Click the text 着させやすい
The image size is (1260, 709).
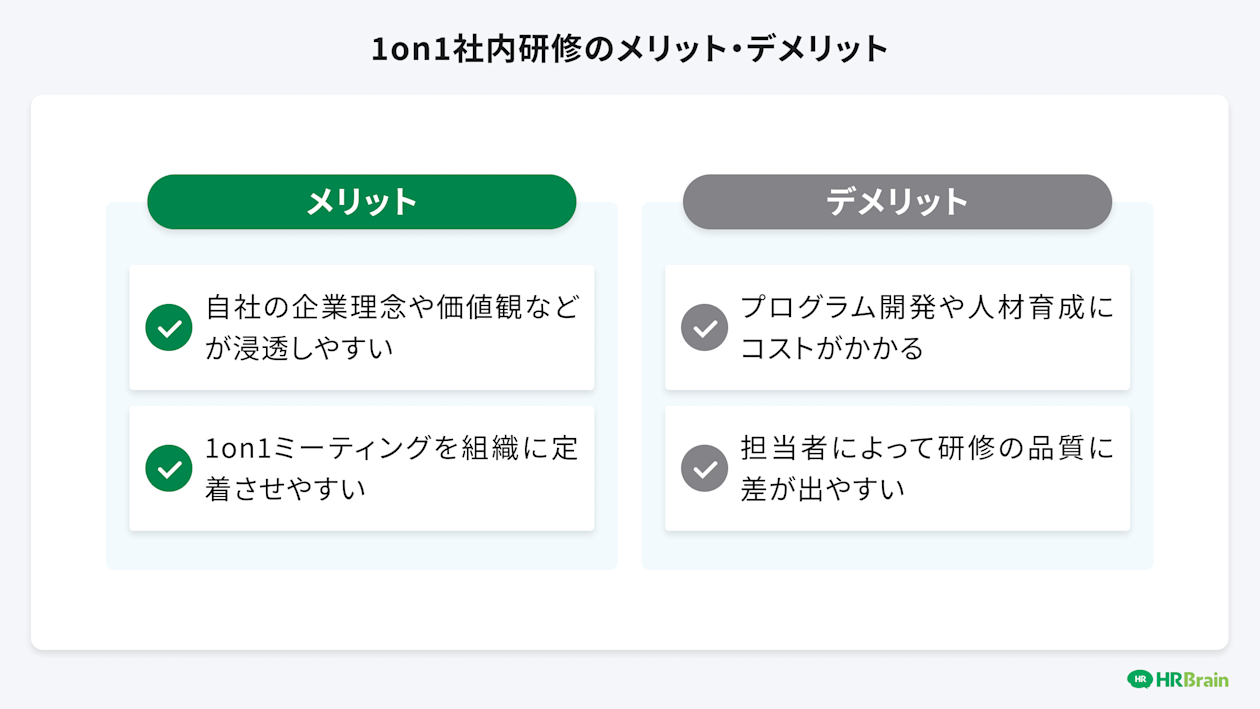tap(285, 489)
